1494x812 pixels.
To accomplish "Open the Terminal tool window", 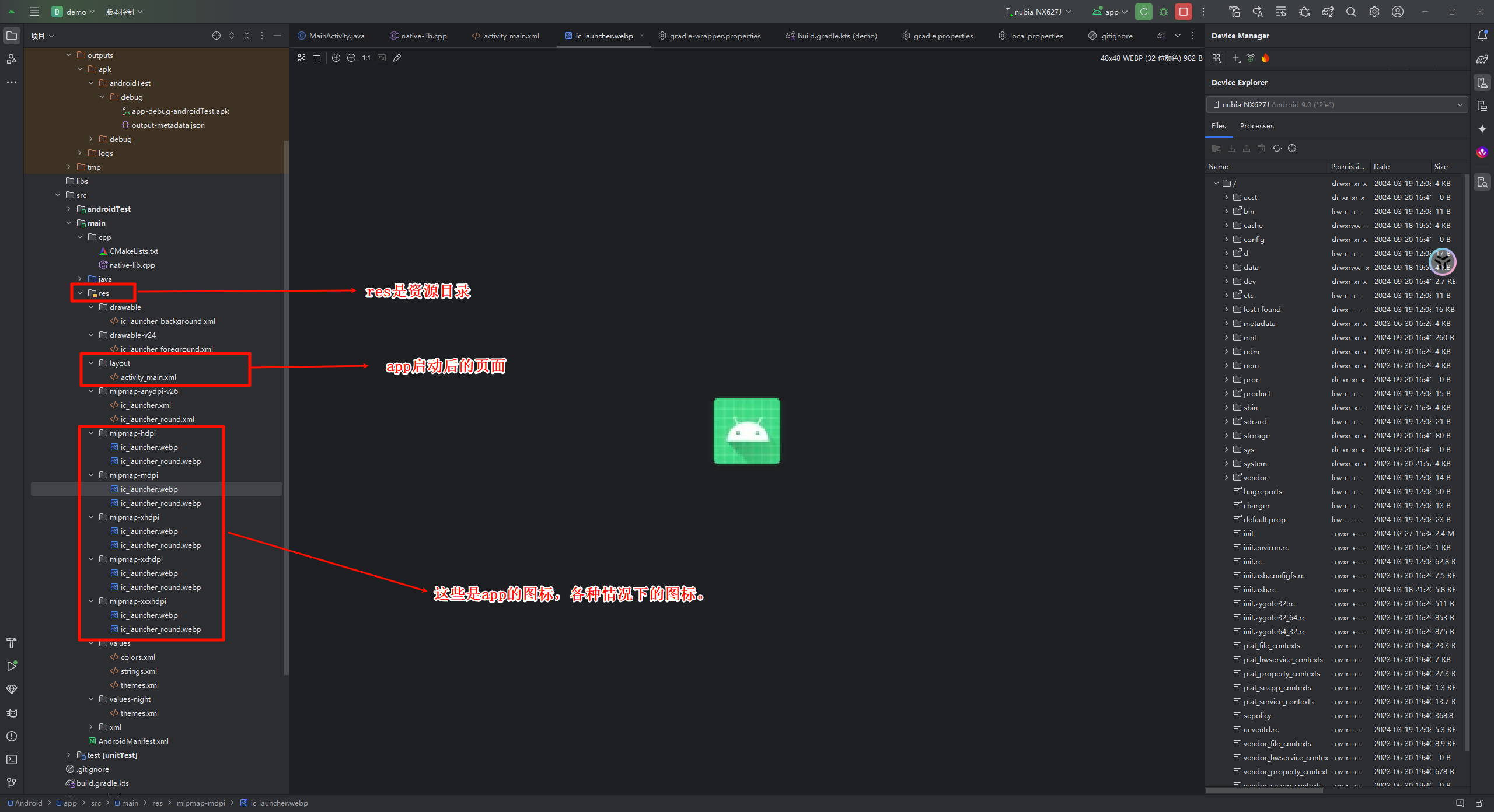I will pos(12,759).
